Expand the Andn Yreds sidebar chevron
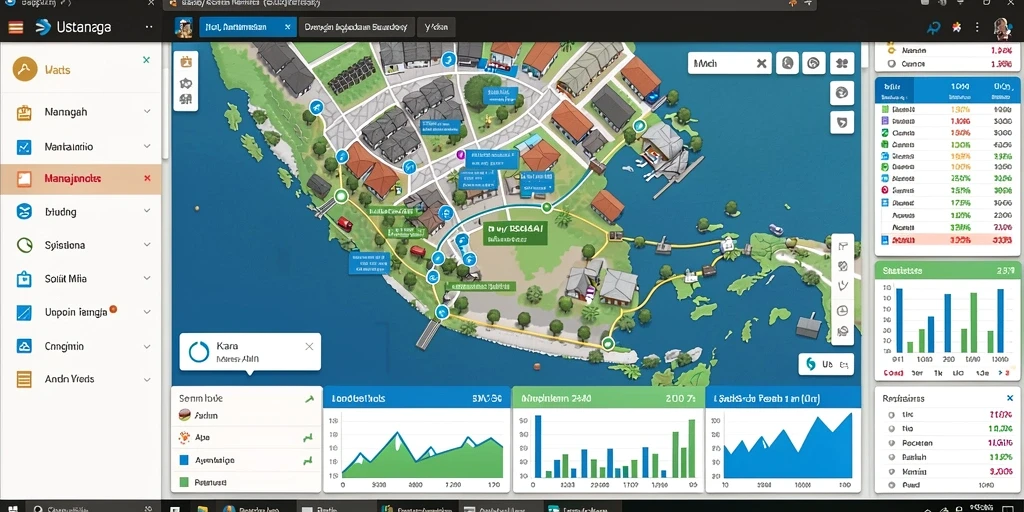 [147, 379]
